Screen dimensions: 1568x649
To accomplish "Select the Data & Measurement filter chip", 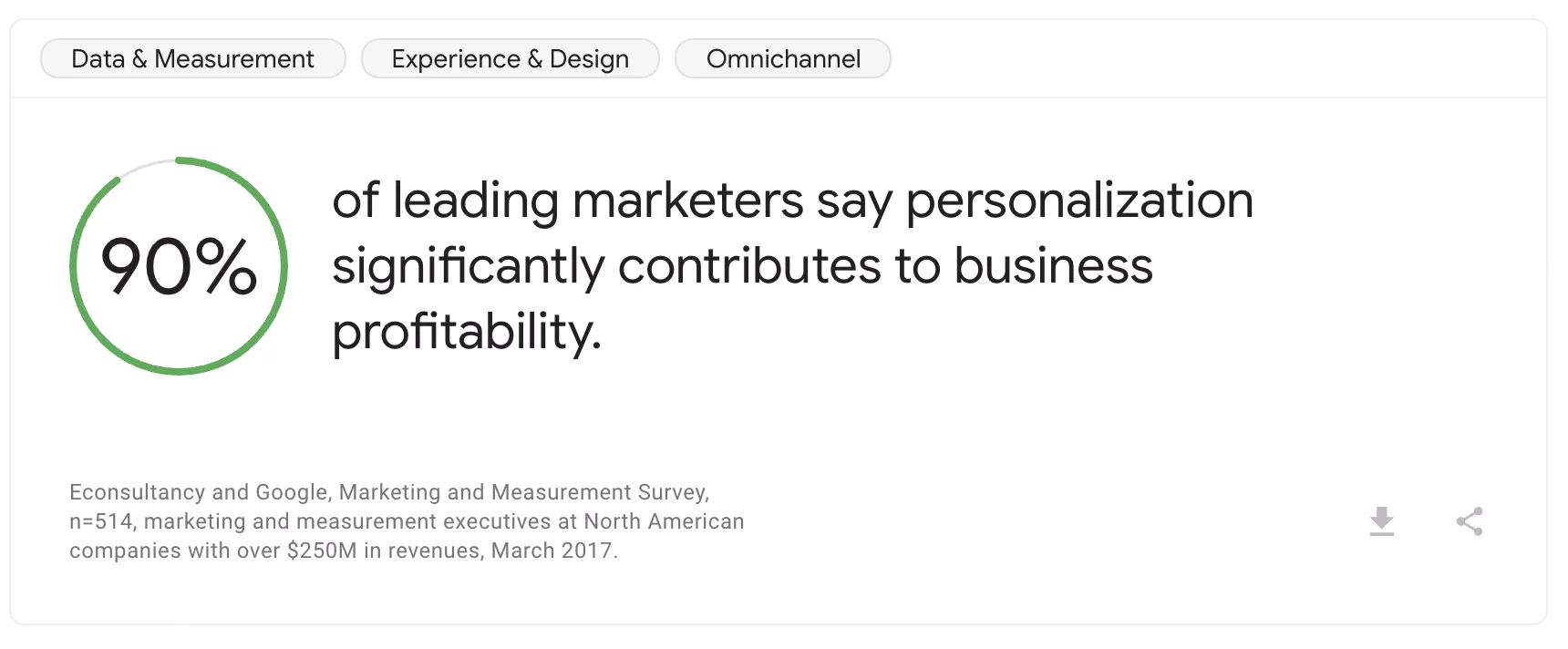I will click(192, 58).
